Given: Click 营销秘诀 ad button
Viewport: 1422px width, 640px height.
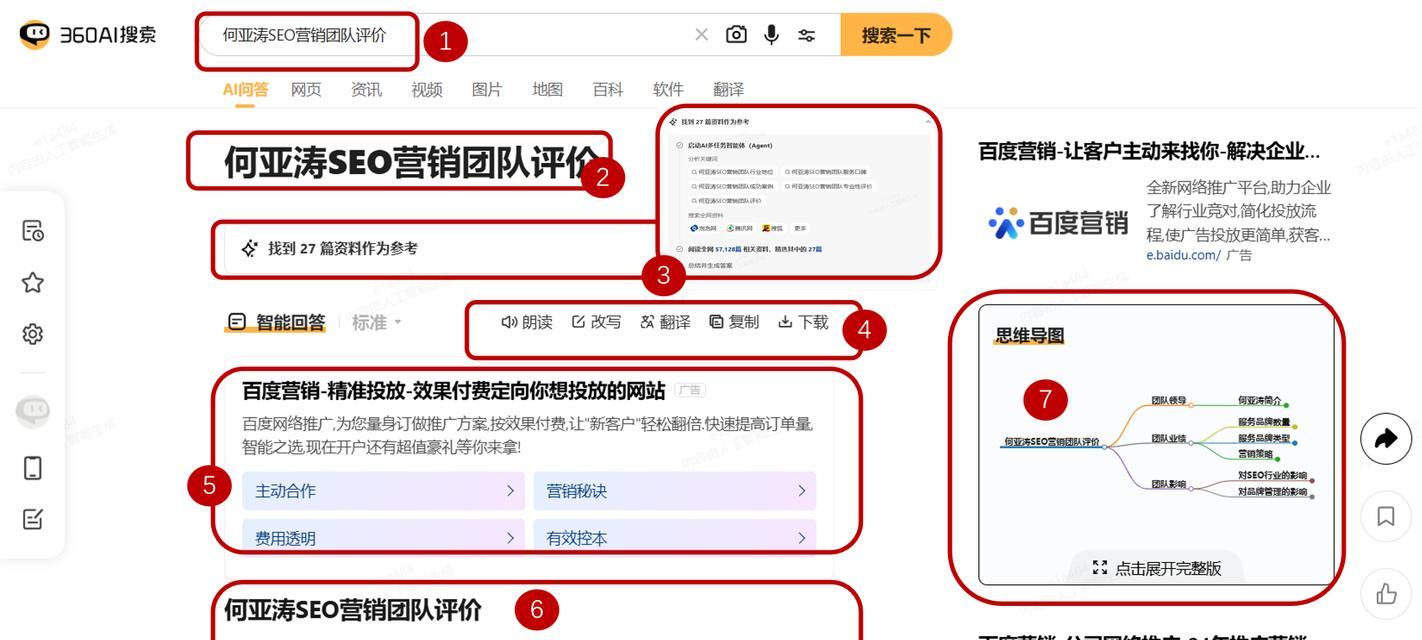Looking at the screenshot, I should click(675, 491).
